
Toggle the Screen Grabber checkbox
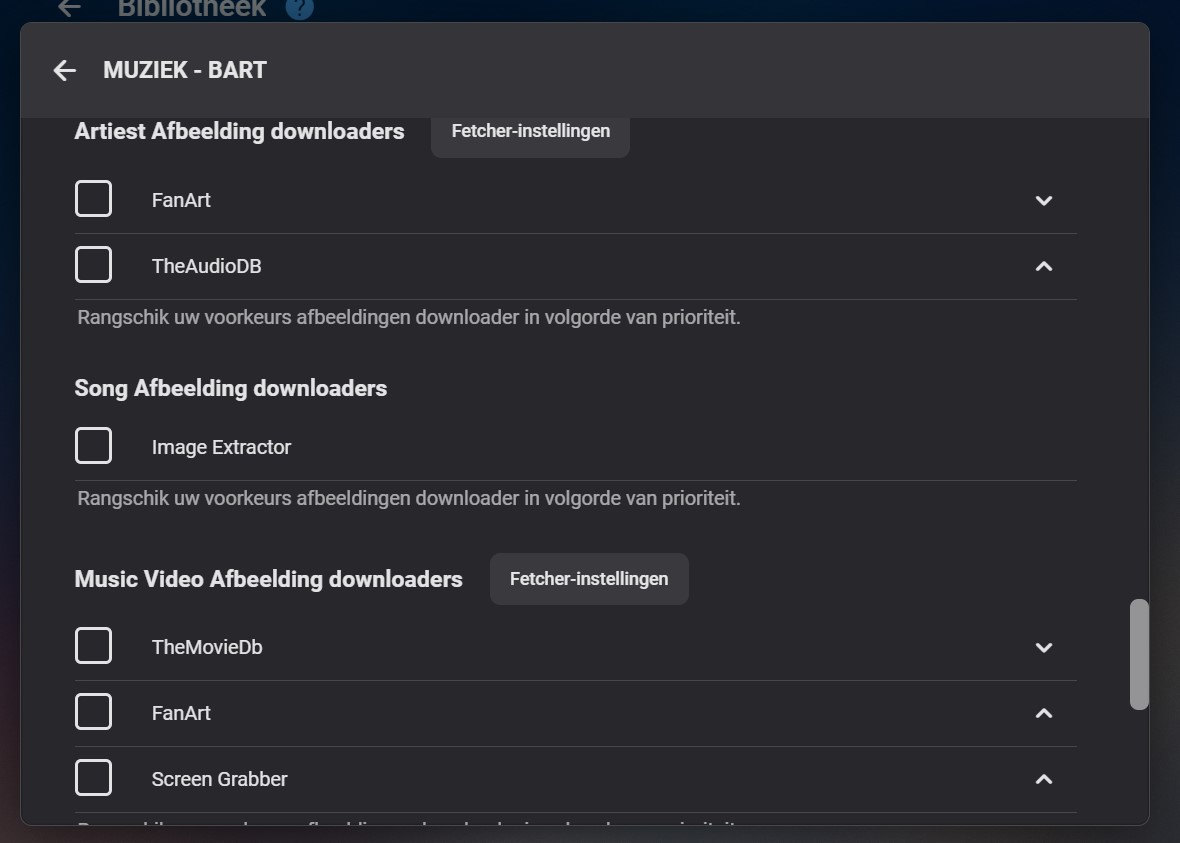click(94, 778)
